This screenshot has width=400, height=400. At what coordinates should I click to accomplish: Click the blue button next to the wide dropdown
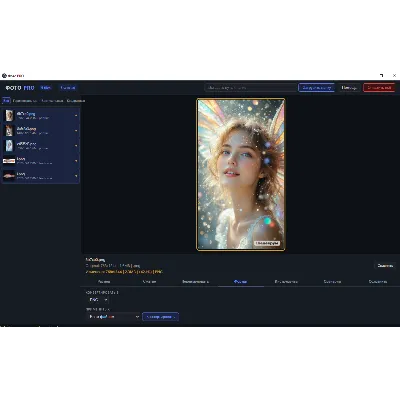coord(160,317)
